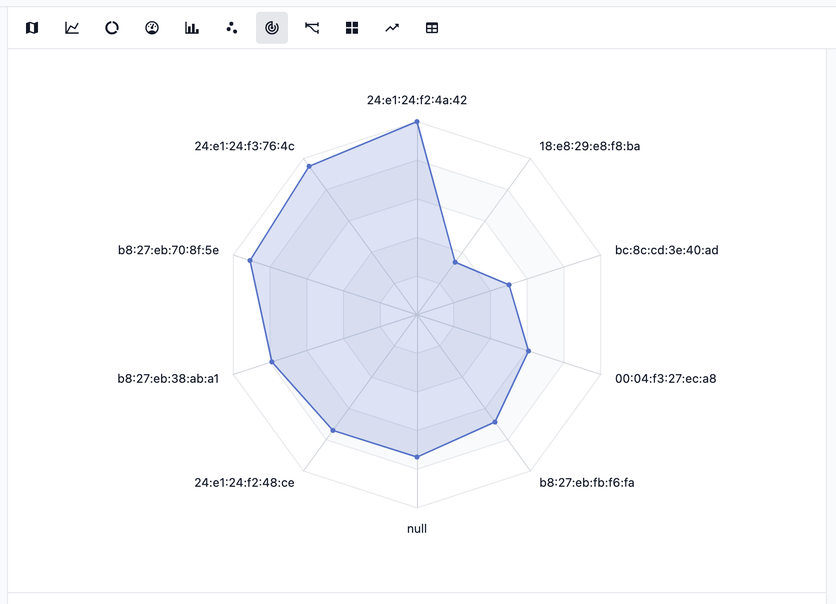Click the bc:8c:cd:3e:40:ad axis label
836x604 pixels.
pyautogui.click(x=666, y=250)
